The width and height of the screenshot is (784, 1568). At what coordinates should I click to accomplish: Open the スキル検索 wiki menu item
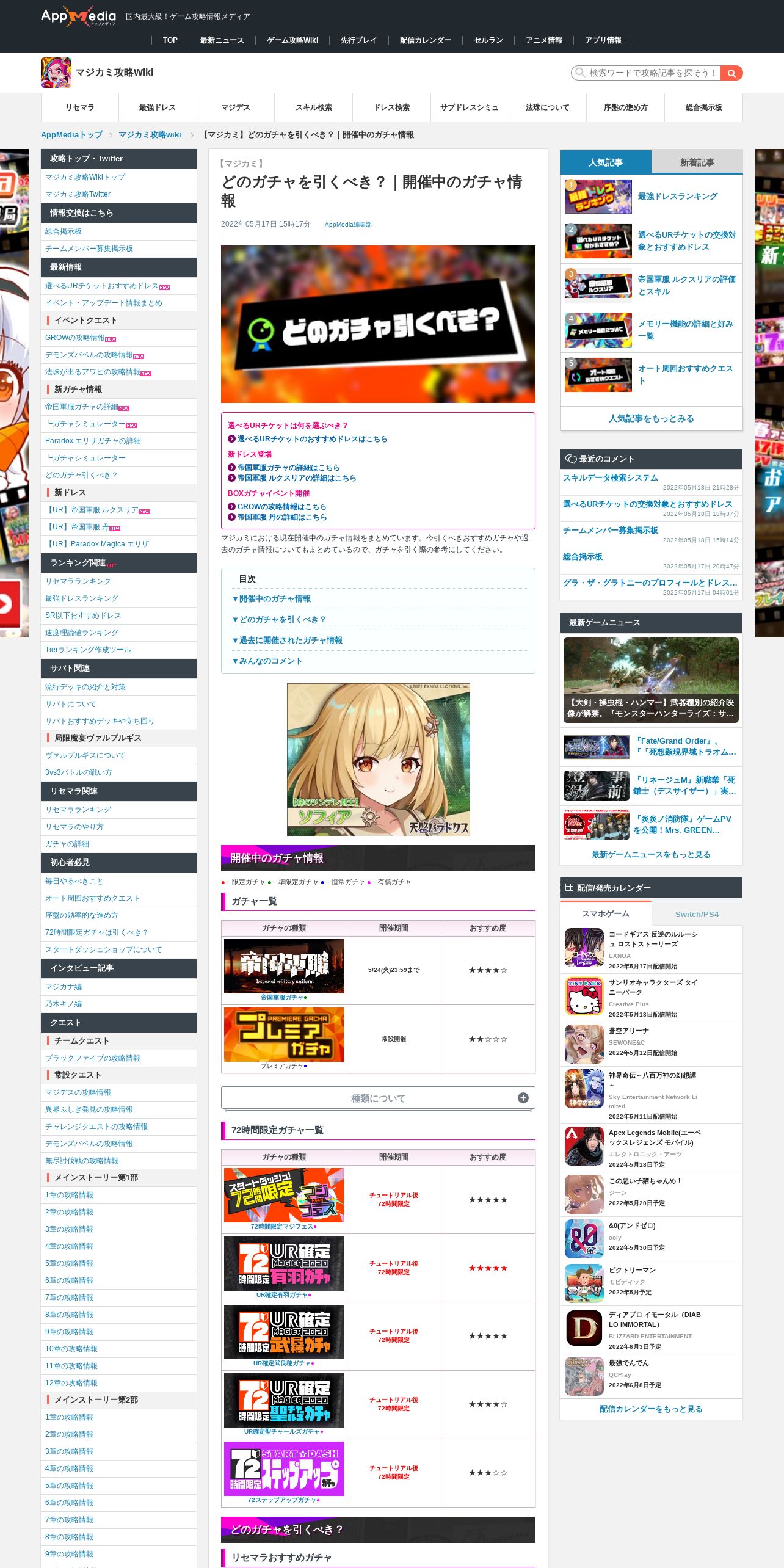pos(314,107)
